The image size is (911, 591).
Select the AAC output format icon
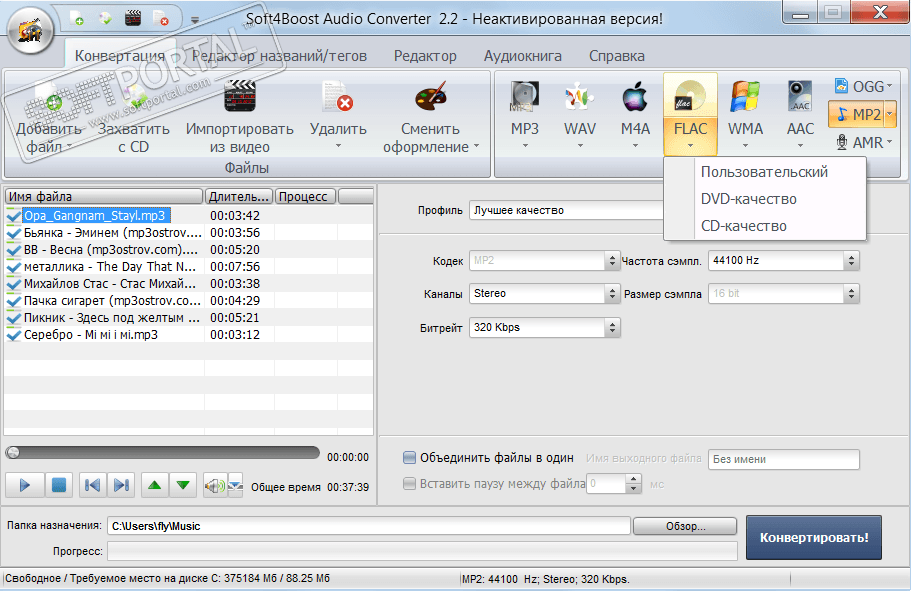point(800,96)
